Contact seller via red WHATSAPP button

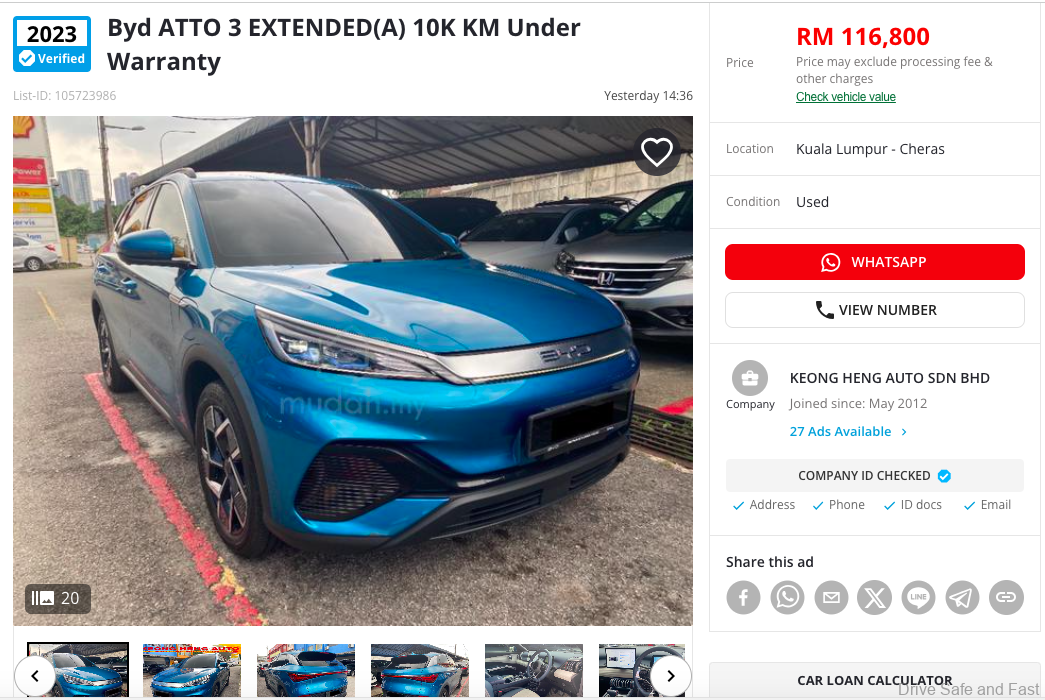click(874, 262)
